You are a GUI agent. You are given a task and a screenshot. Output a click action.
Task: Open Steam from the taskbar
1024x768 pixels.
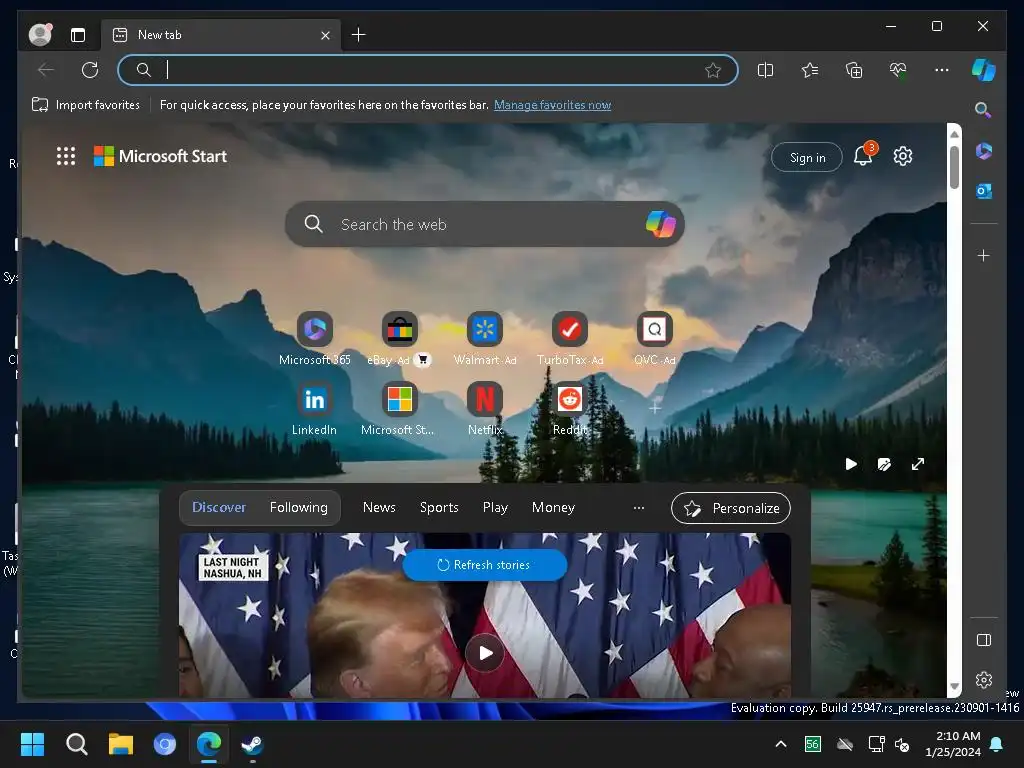point(252,744)
